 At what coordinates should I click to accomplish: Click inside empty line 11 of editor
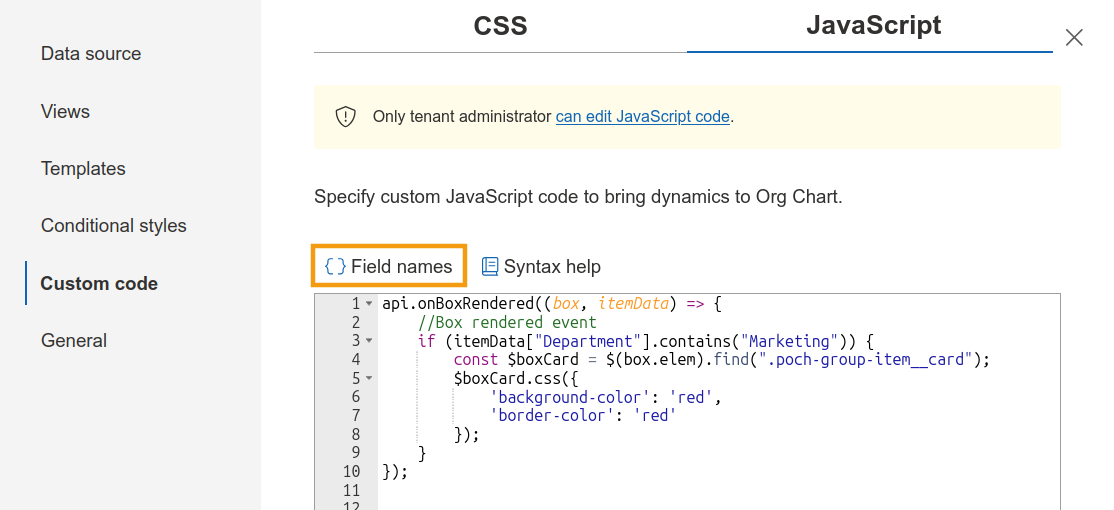[719, 489]
